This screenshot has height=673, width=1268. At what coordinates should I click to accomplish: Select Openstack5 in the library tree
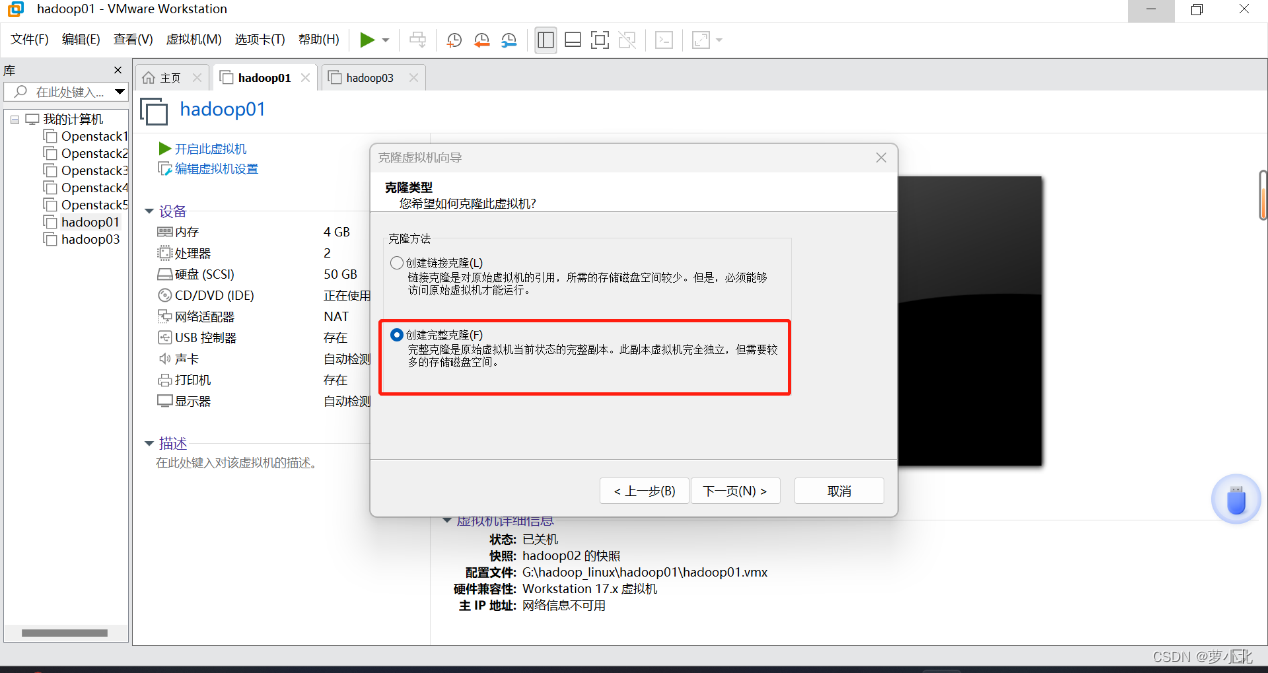pos(94,205)
